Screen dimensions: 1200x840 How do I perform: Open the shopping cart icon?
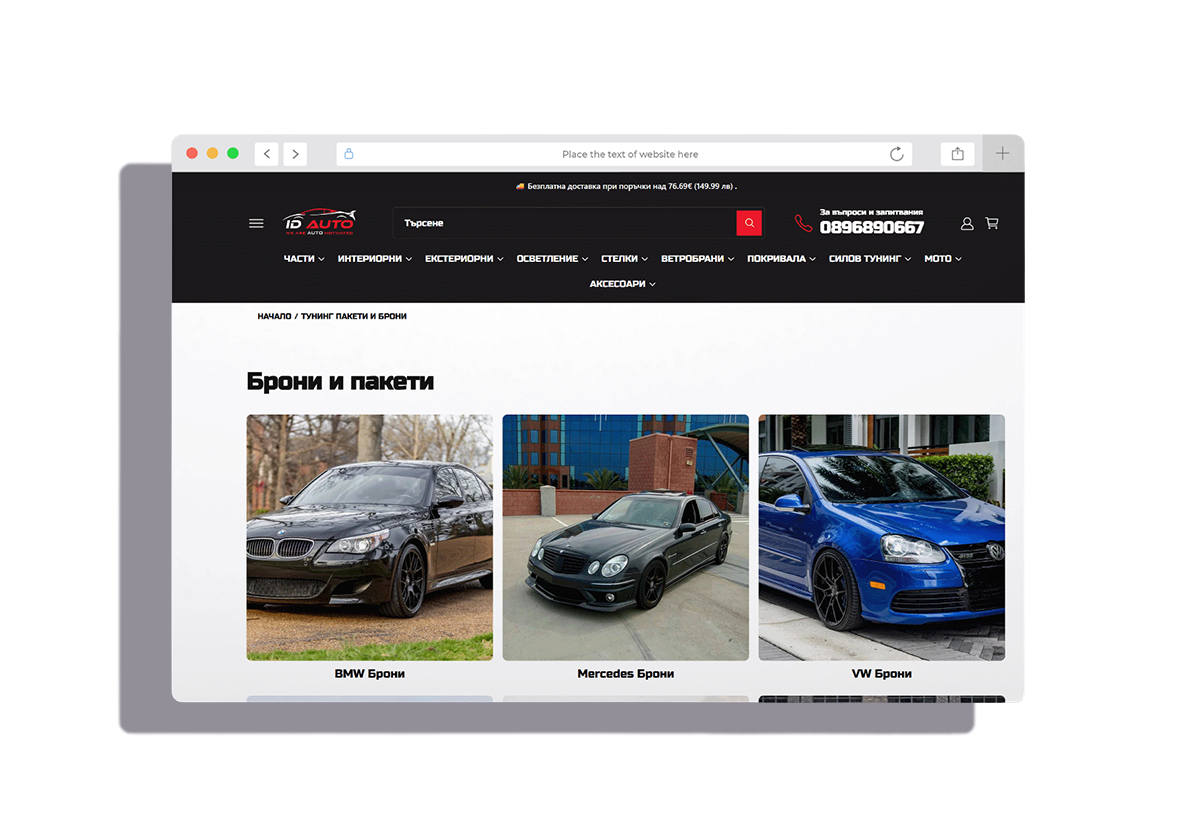tap(992, 223)
